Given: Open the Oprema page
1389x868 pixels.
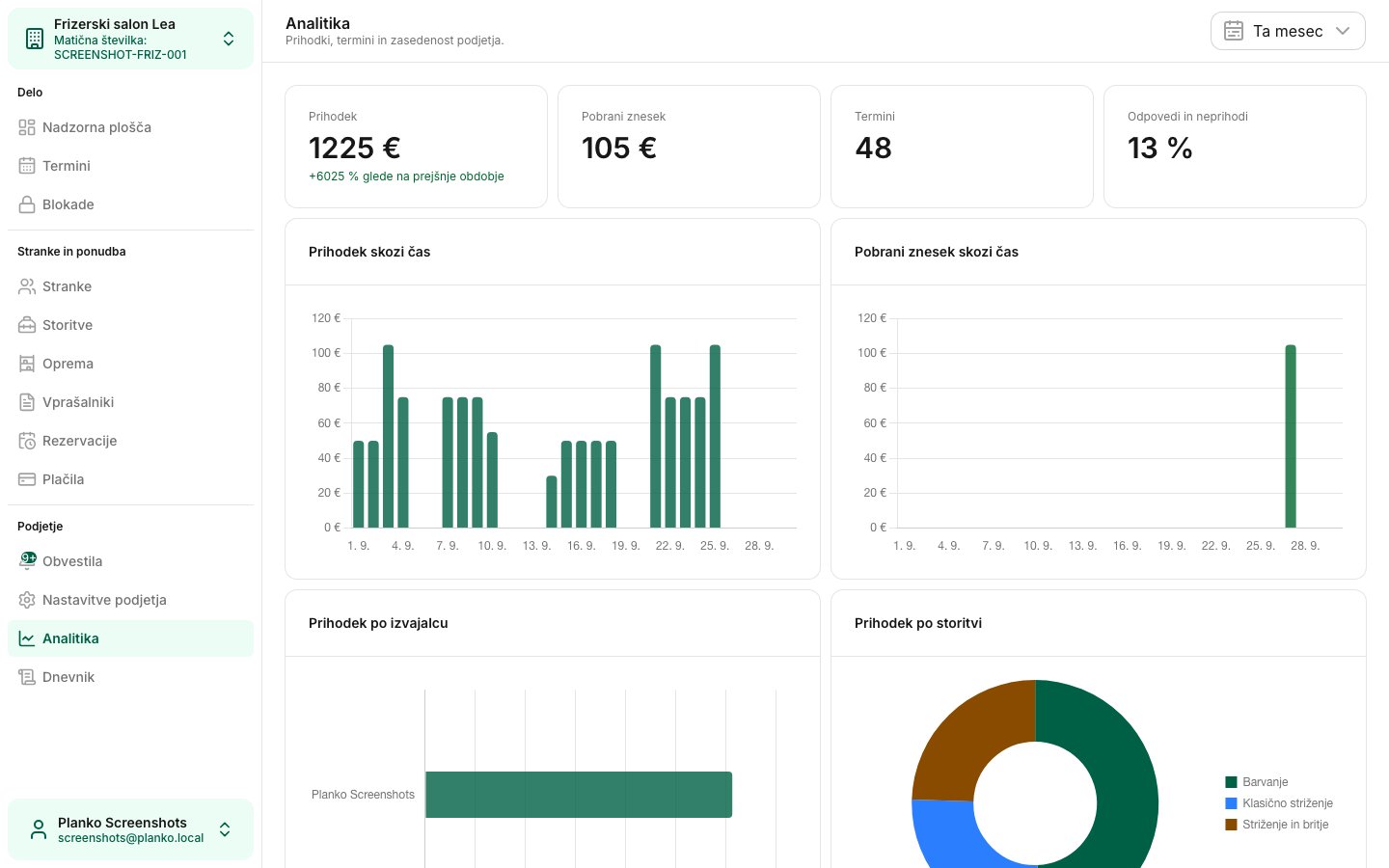Looking at the screenshot, I should pos(131,364).
